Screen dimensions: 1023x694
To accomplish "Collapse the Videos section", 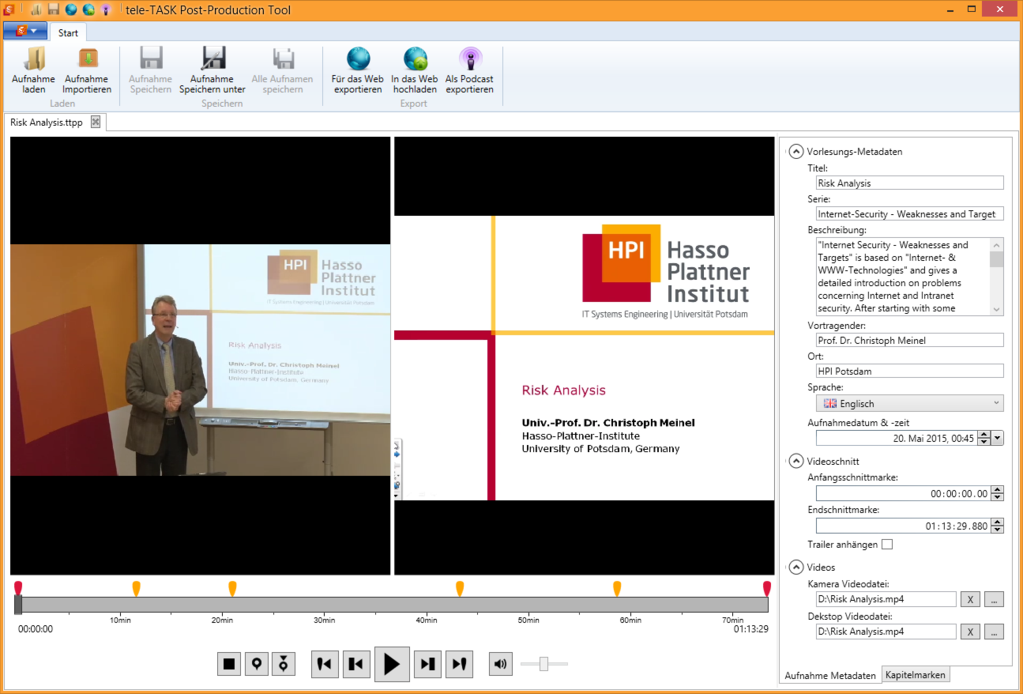I will click(796, 567).
